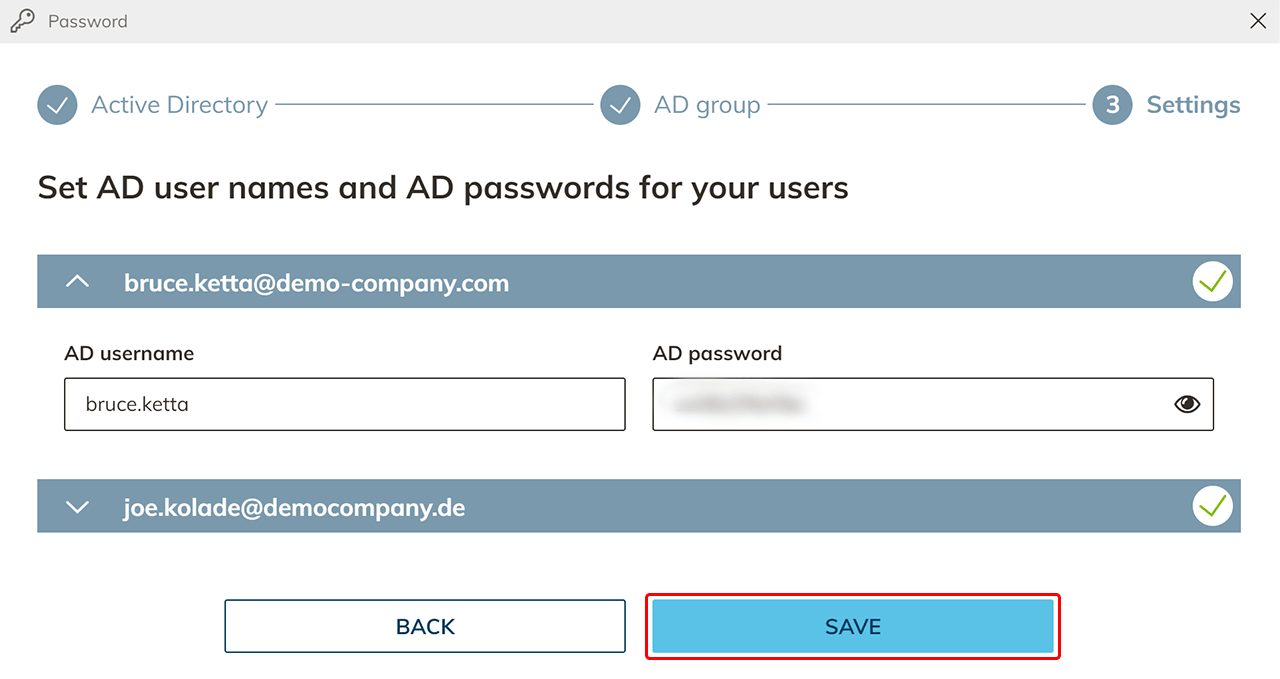The width and height of the screenshot is (1280, 679).
Task: Click the bruce.ketta@demo-company.com header text
Action: coord(316,283)
